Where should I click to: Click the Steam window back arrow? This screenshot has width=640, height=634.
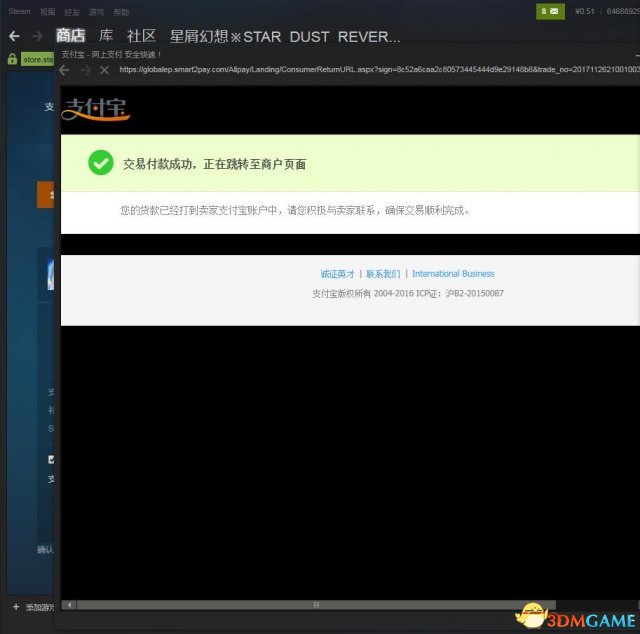14,36
